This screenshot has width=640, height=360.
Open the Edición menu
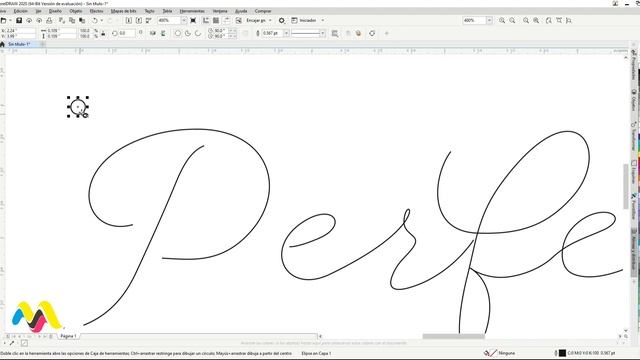point(21,11)
